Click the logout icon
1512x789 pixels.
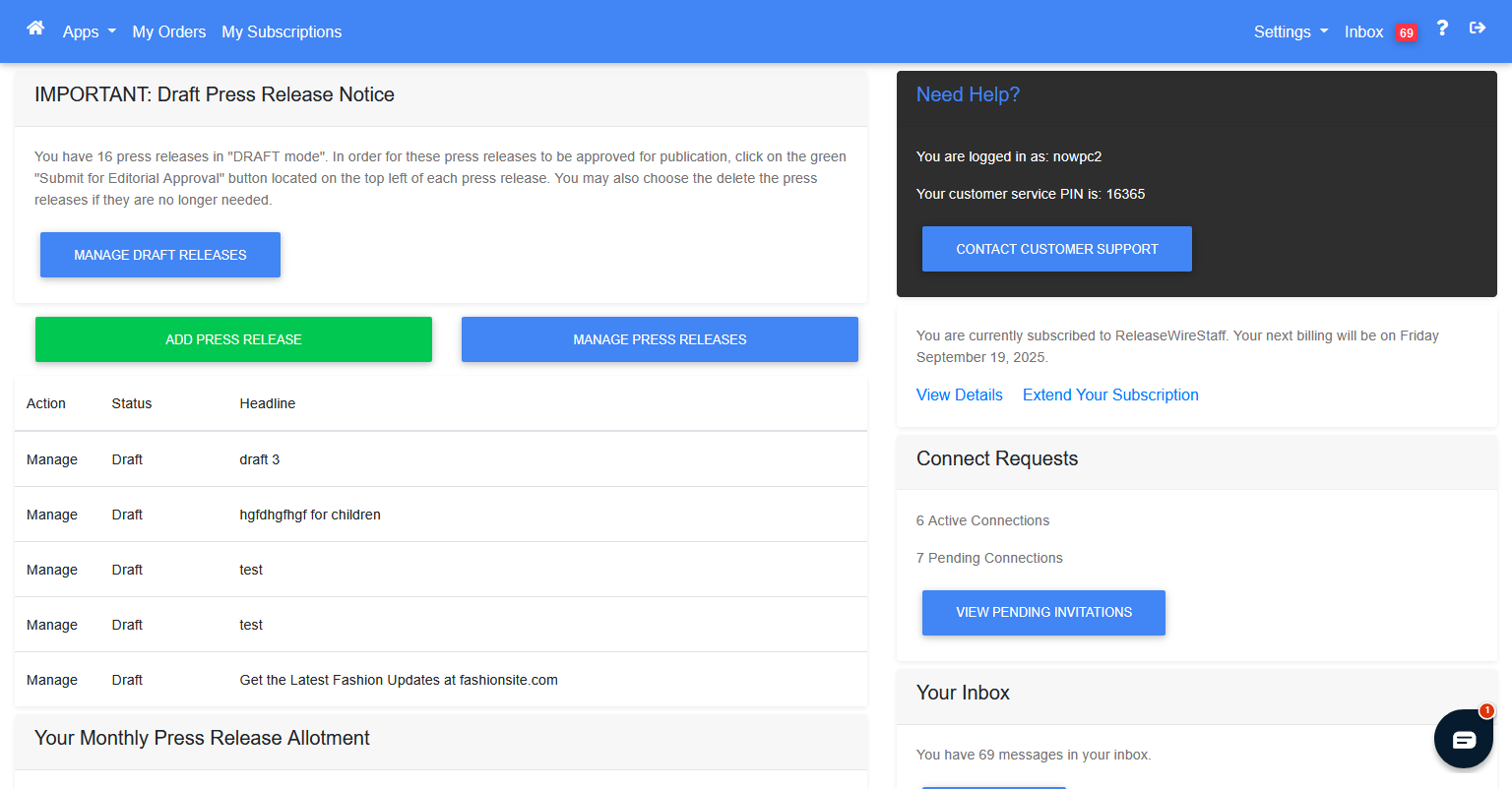pos(1478,29)
